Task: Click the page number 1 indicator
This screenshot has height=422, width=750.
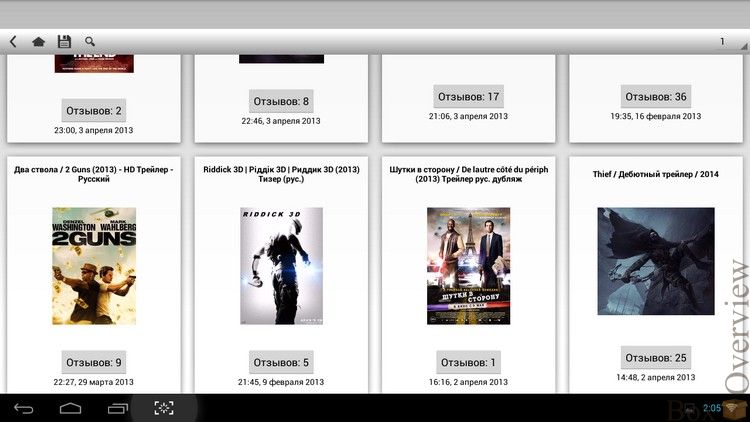Action: coord(722,42)
